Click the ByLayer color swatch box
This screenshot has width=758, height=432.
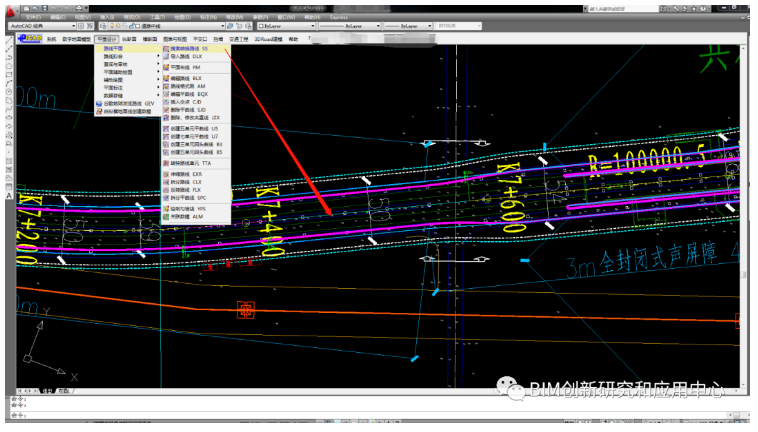pyautogui.click(x=262, y=26)
